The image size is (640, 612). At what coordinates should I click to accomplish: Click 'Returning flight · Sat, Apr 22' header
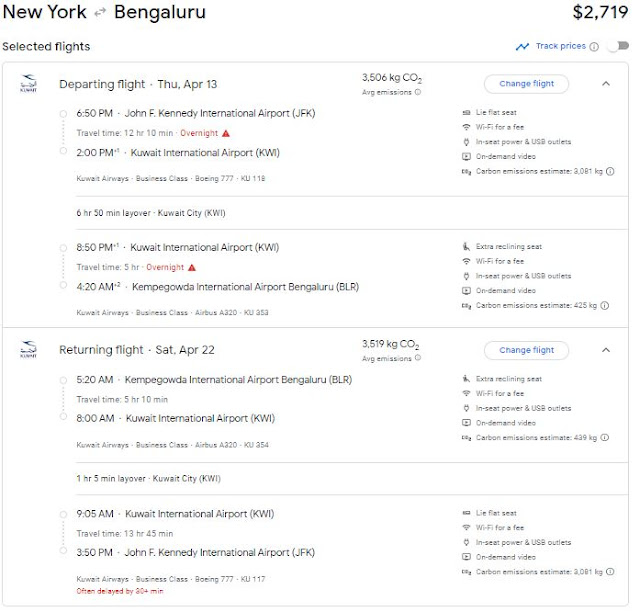point(137,350)
